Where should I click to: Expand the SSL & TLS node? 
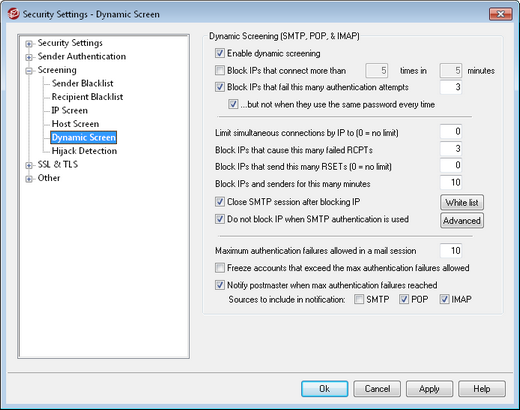(x=29, y=165)
